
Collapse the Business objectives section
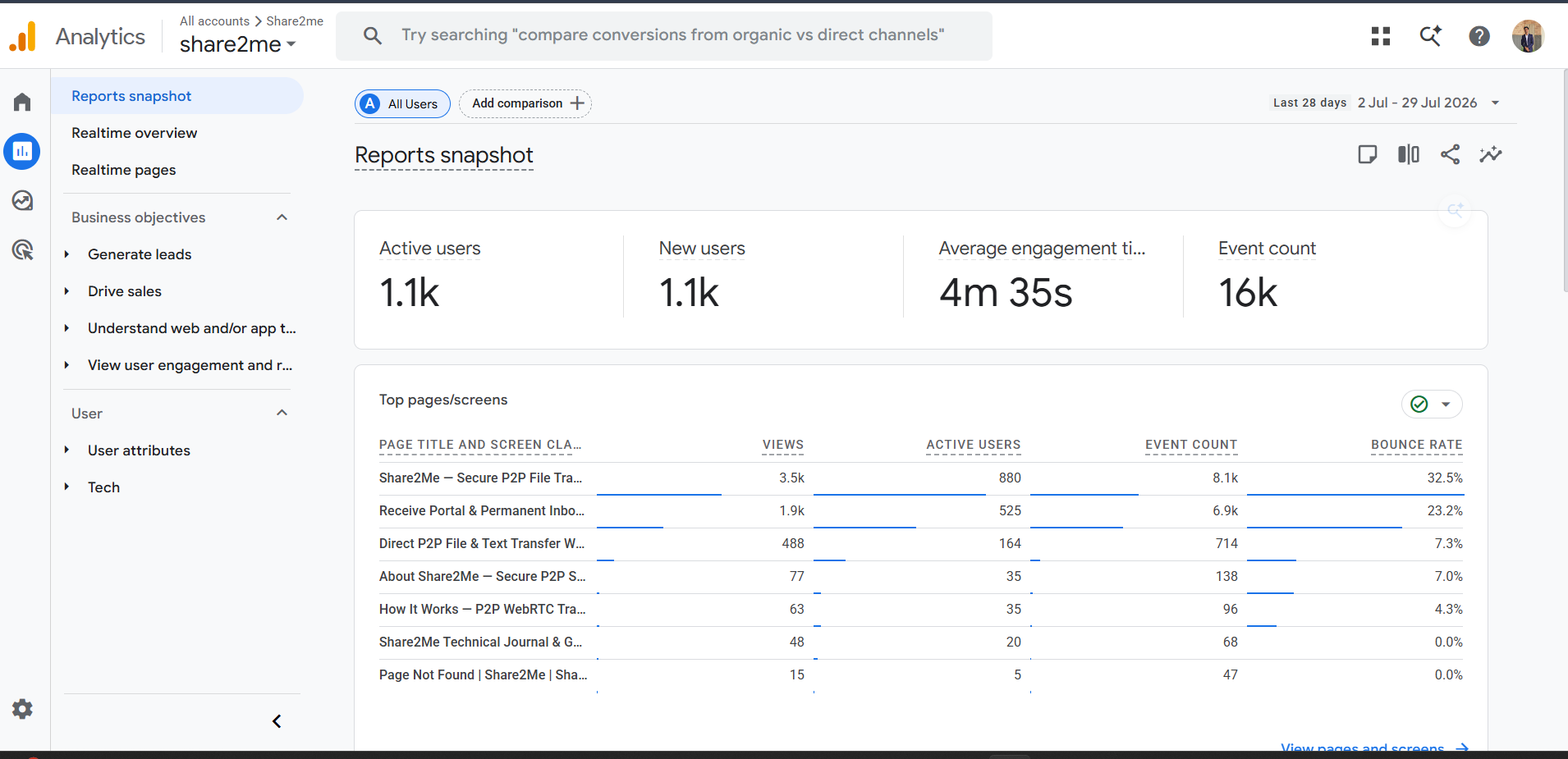pyautogui.click(x=282, y=217)
